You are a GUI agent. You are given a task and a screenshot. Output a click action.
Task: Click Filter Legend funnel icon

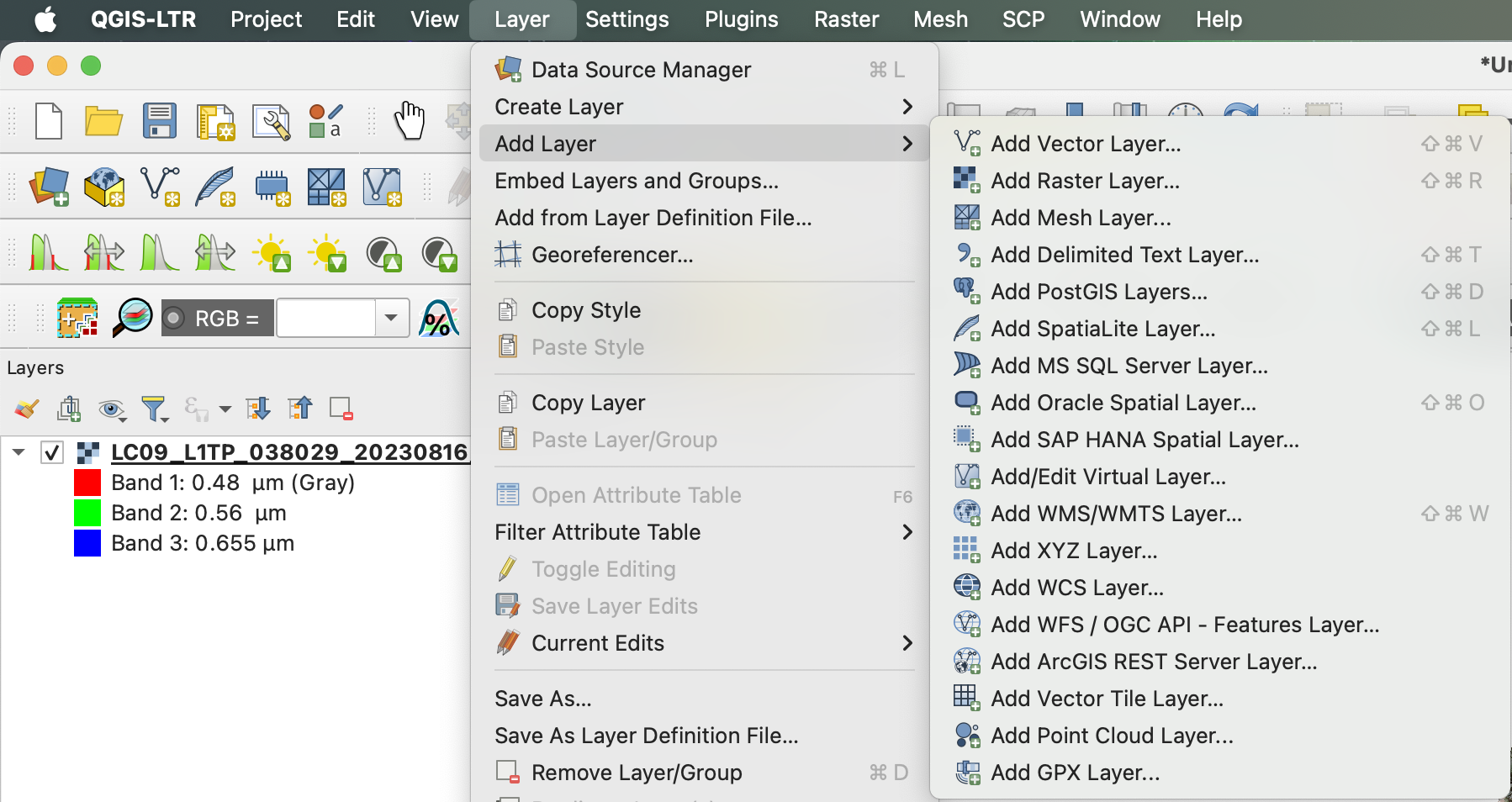click(154, 409)
